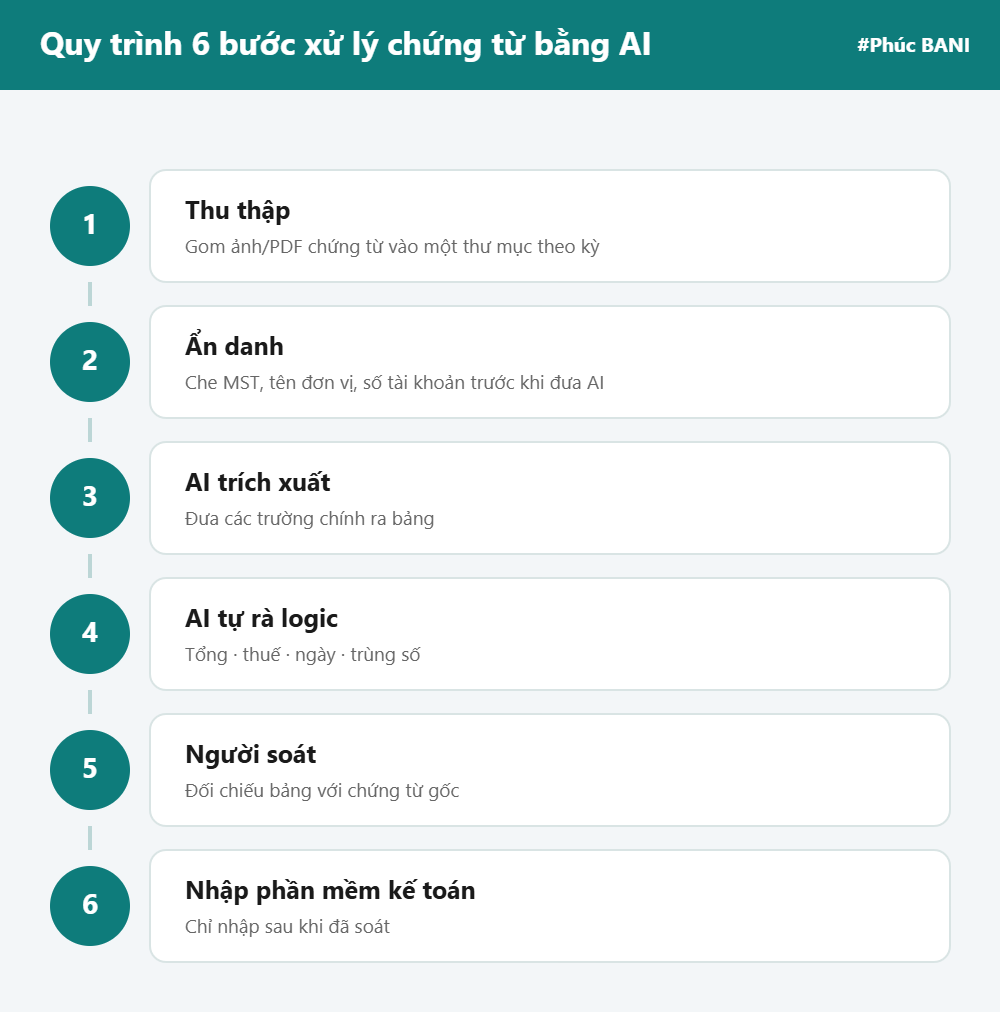Click the step 2 number circle
Image resolution: width=1000 pixels, height=1012 pixels.
[x=90, y=362]
